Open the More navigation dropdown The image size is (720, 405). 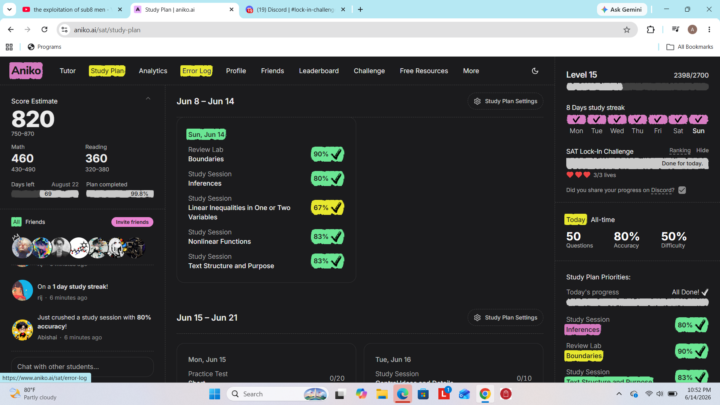[x=471, y=71]
